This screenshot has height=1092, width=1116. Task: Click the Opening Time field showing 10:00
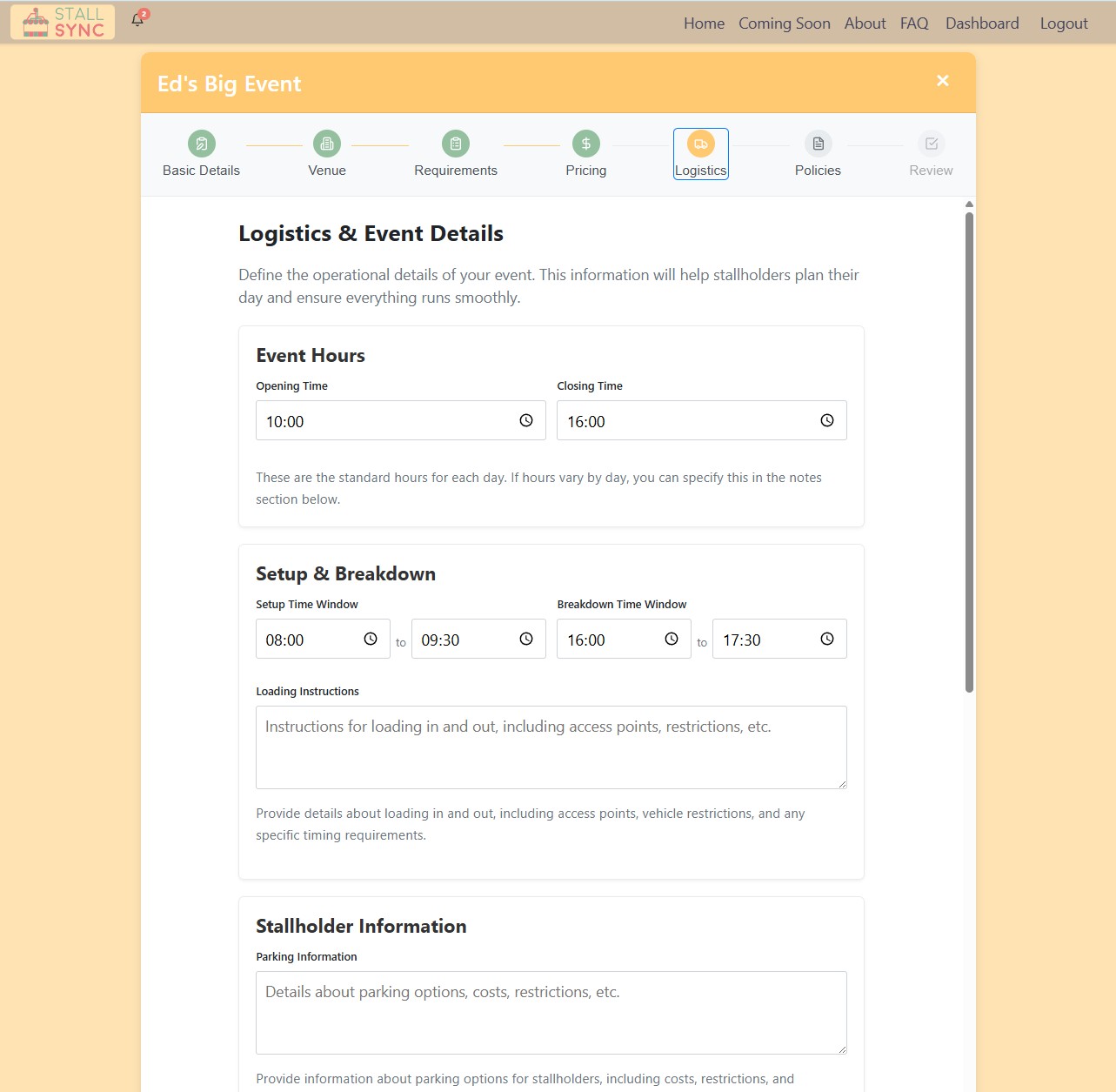pos(401,420)
